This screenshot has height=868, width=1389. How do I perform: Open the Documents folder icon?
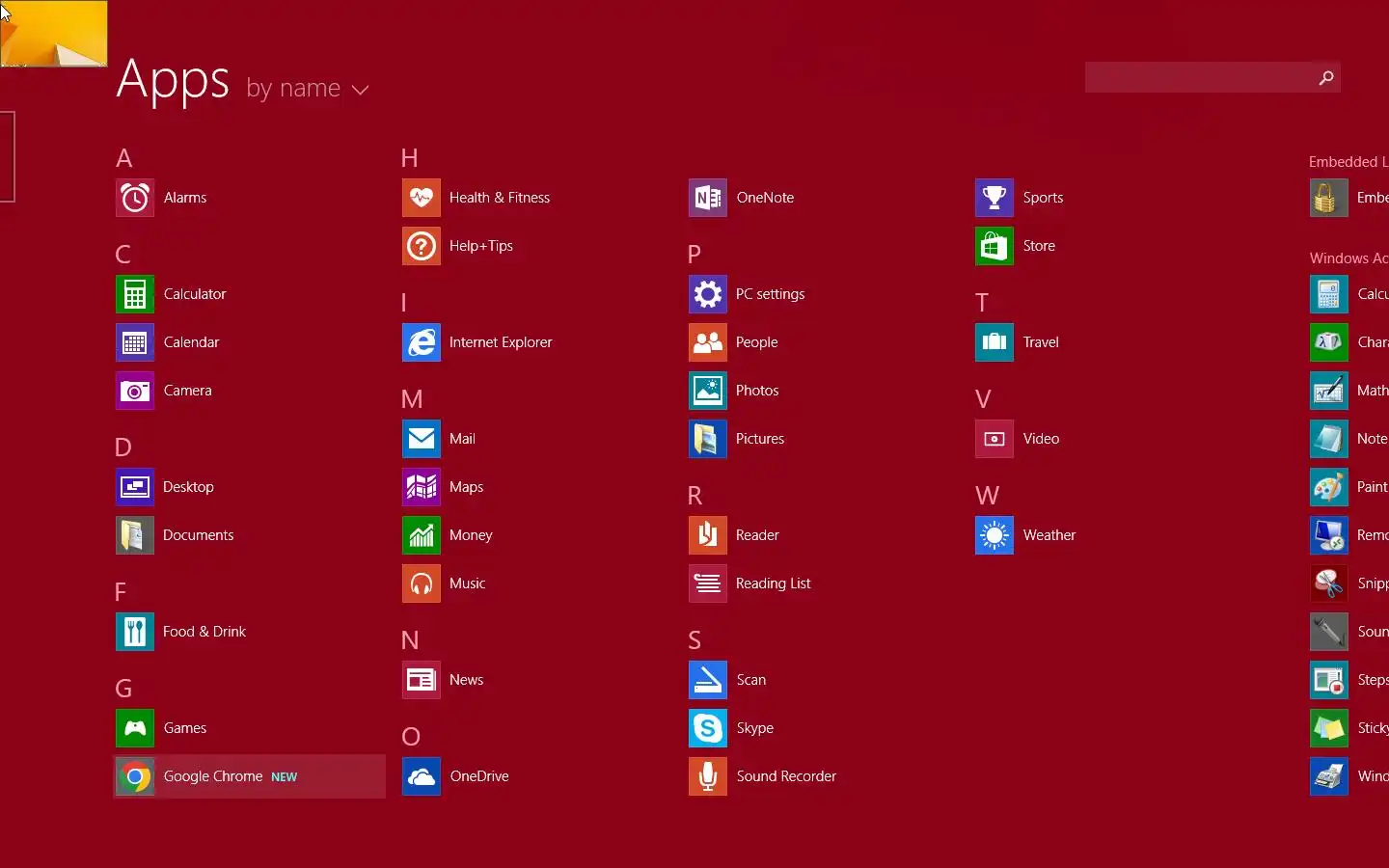(135, 535)
